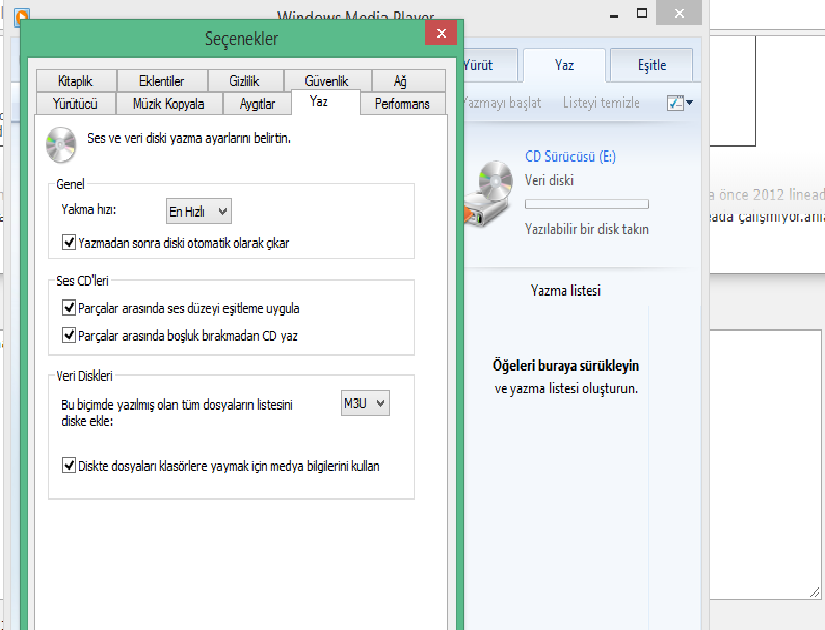The height and width of the screenshot is (630, 825).
Task: Toggle 'Yazmadan sonra diski otomatik olarak çıkar'
Action: [69, 242]
